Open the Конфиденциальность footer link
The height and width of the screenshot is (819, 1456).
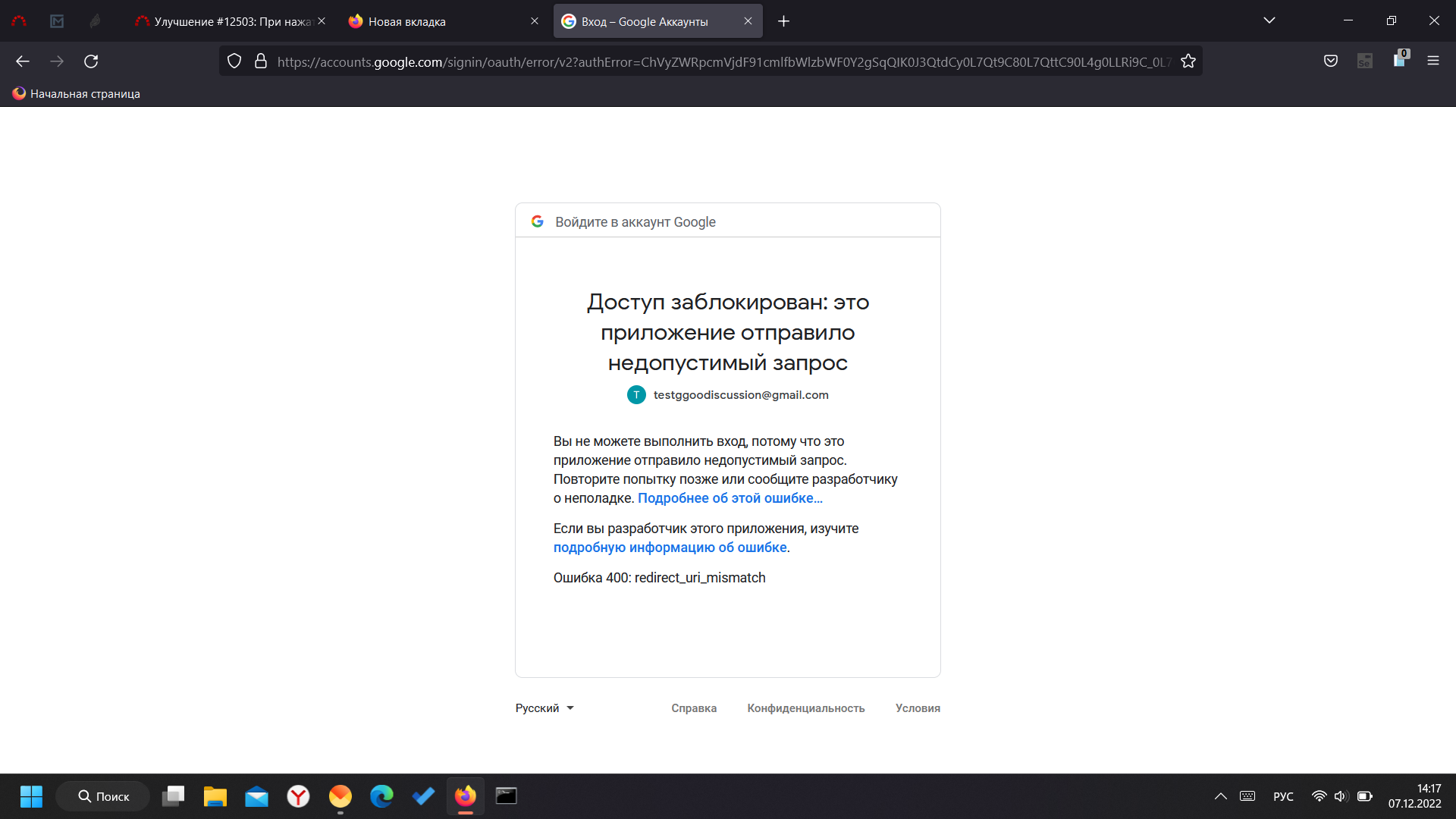point(805,708)
